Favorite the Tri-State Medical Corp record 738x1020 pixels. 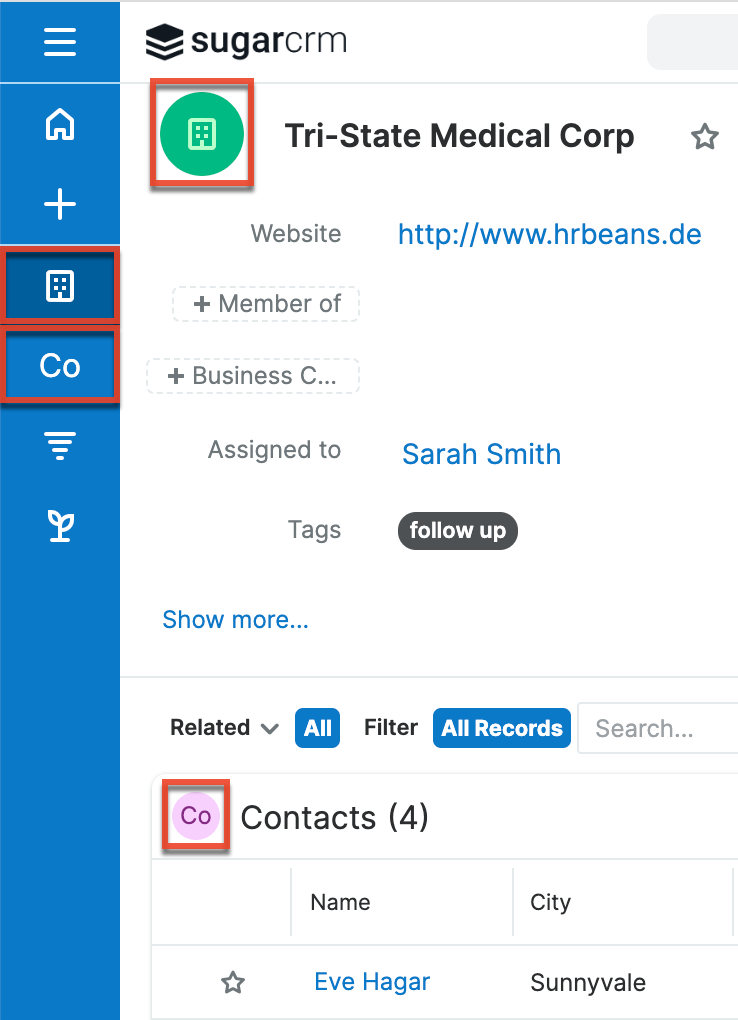tap(705, 137)
